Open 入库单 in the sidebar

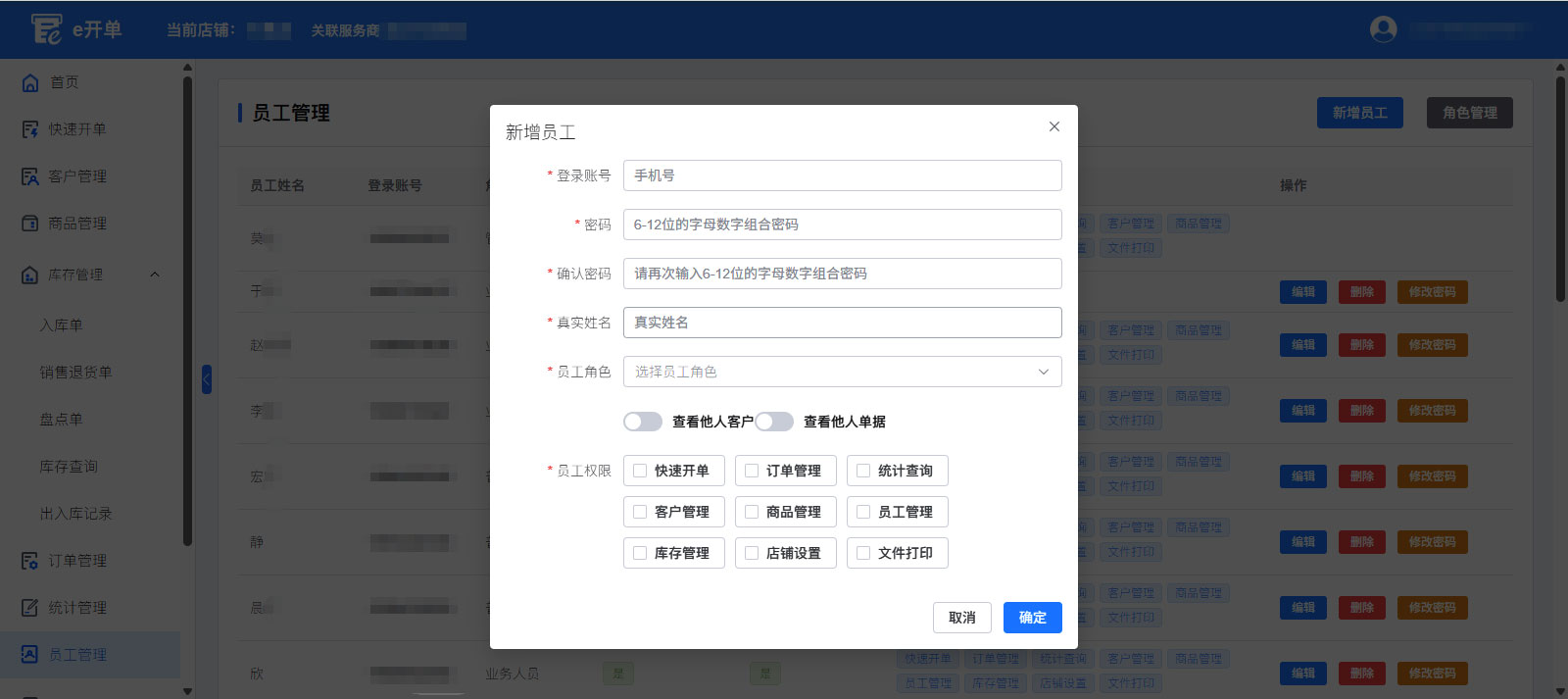tap(61, 325)
